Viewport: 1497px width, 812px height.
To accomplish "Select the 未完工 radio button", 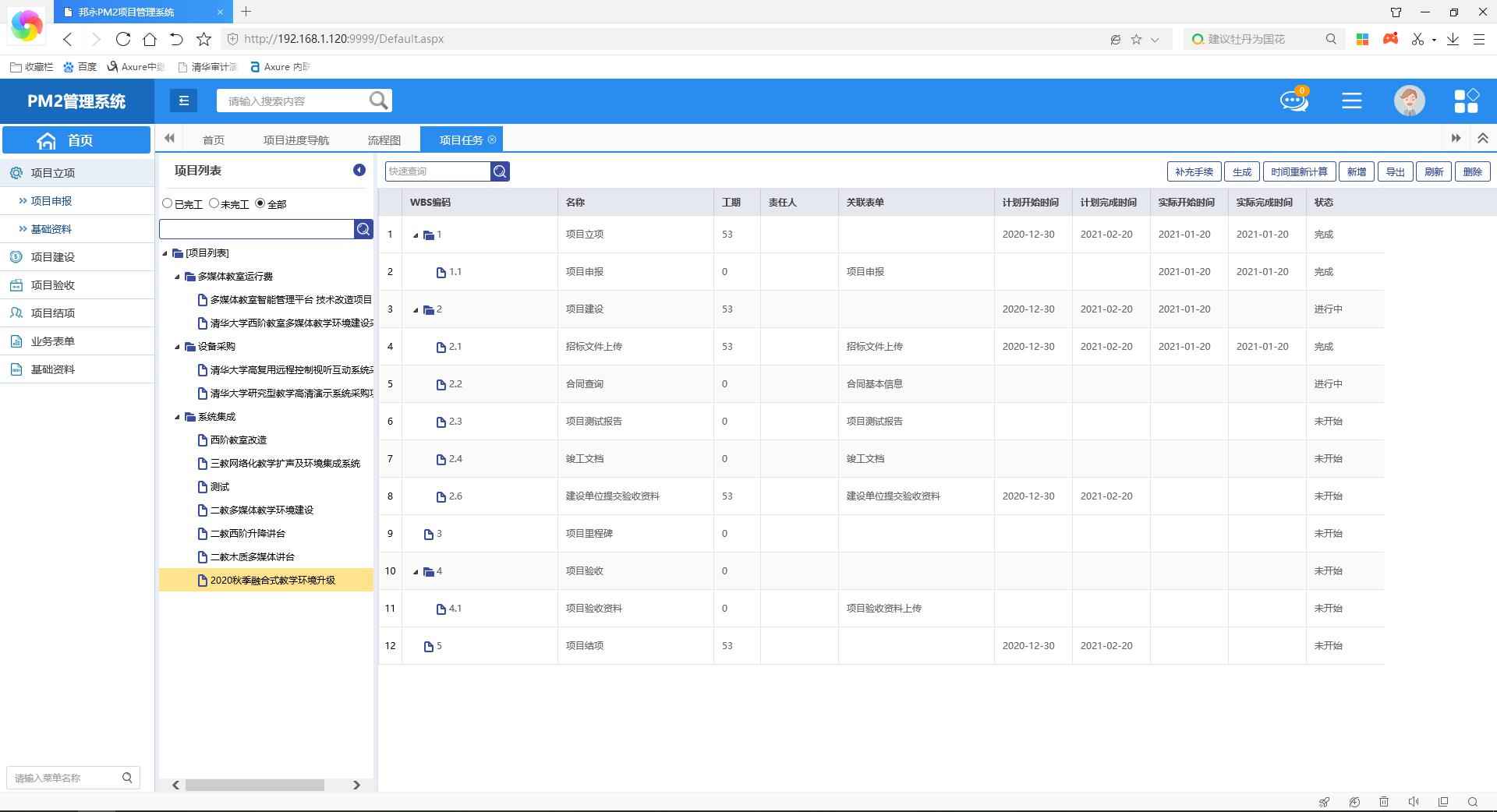I will (214, 203).
